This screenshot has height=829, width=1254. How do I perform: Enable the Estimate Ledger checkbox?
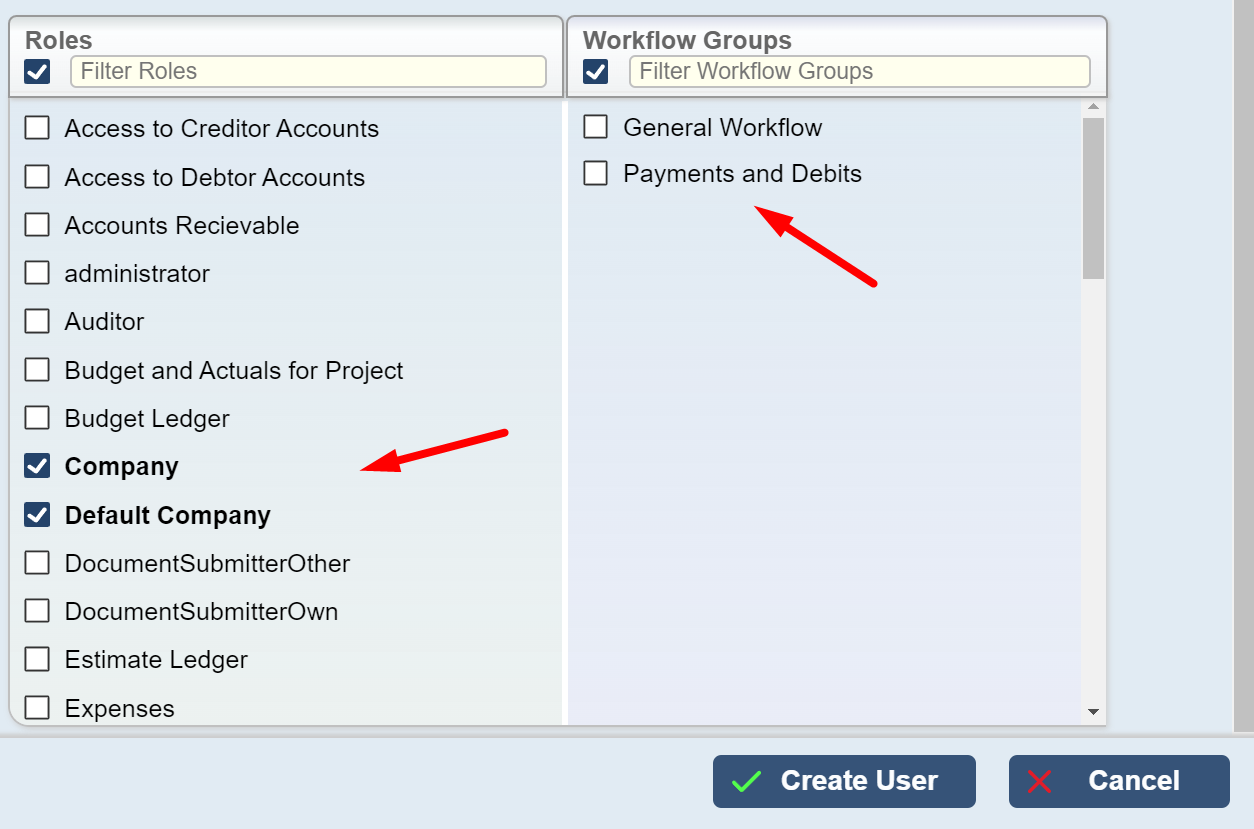37,660
